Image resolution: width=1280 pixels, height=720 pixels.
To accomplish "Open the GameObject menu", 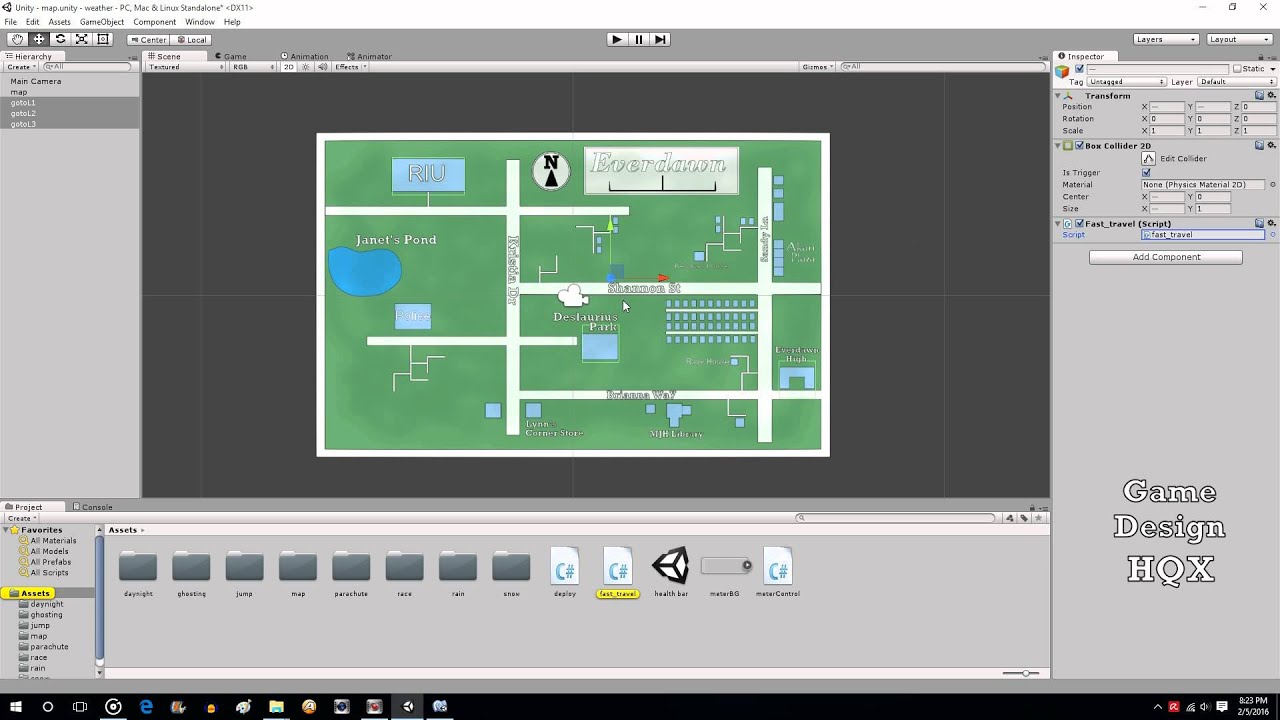I will 102,22.
